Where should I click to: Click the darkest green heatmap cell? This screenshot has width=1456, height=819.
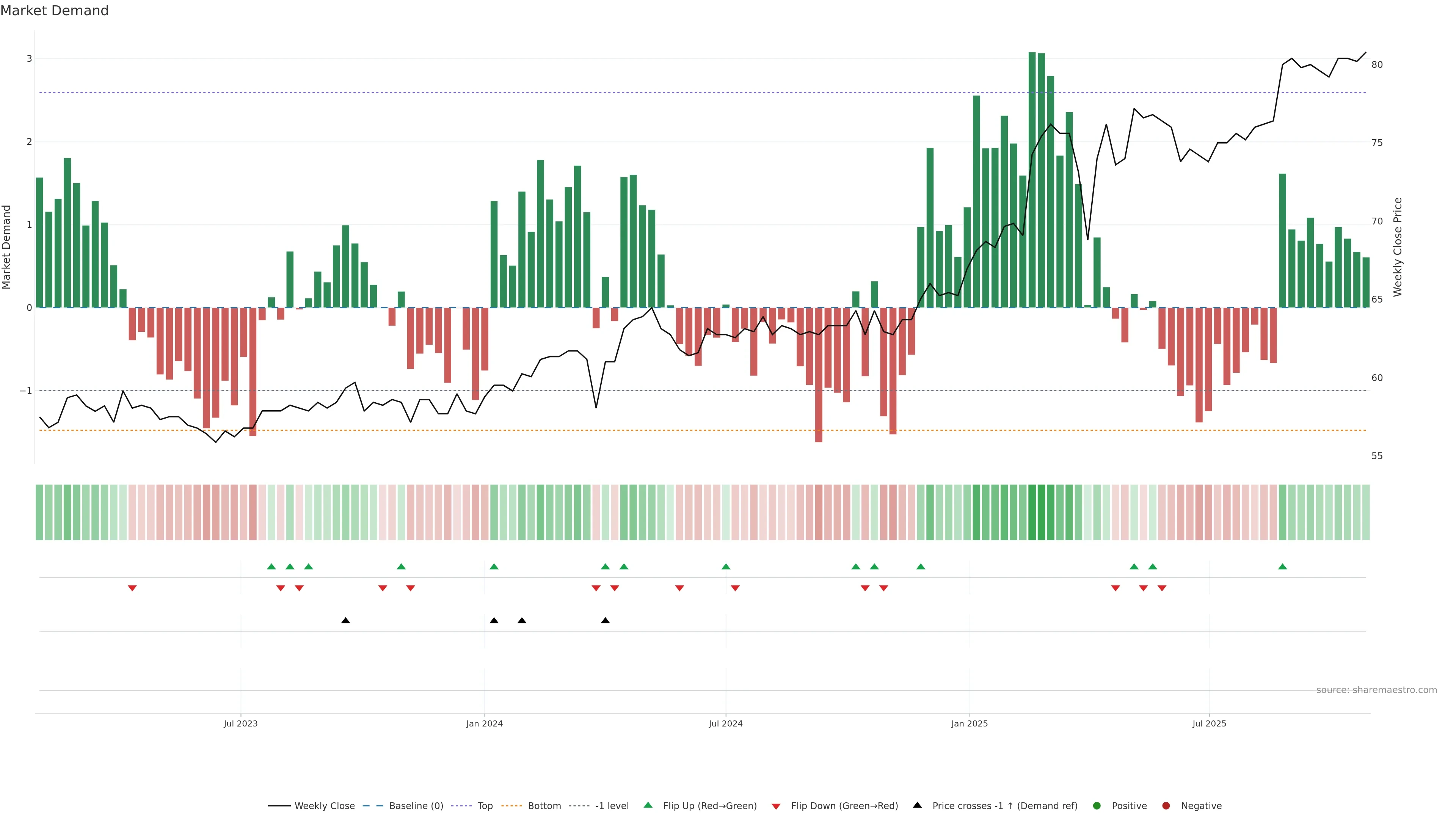click(1031, 511)
